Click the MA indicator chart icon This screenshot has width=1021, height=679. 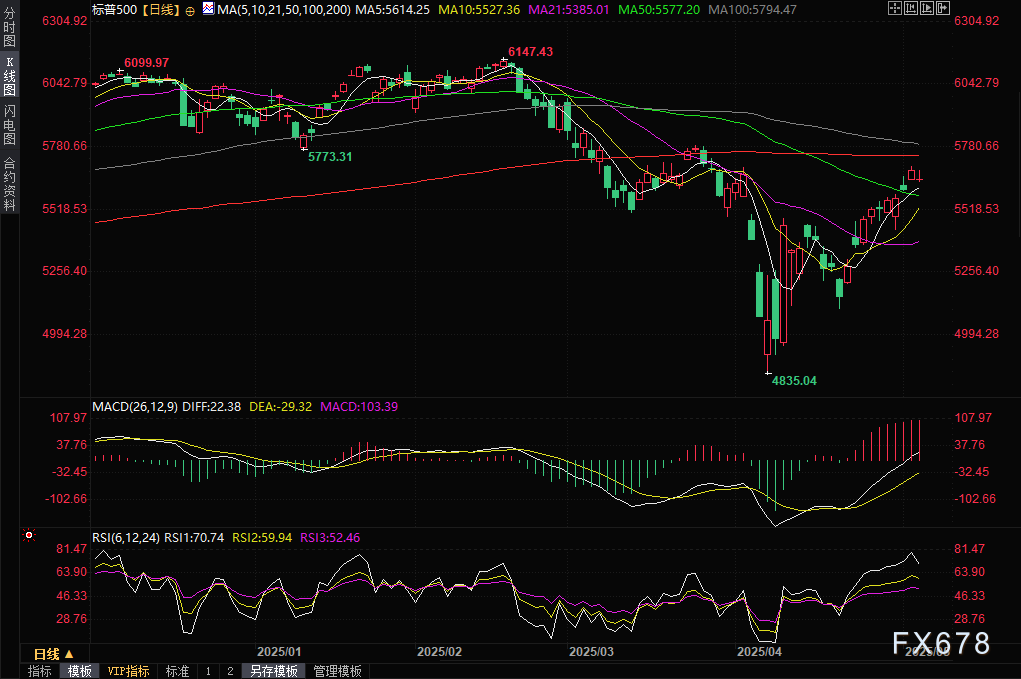(x=208, y=8)
